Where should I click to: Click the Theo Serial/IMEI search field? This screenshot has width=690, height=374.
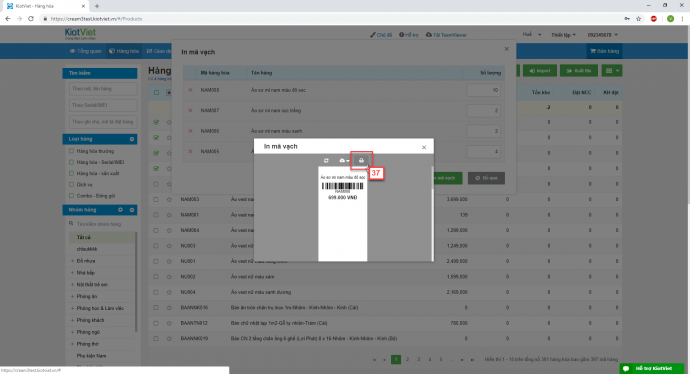(103, 105)
